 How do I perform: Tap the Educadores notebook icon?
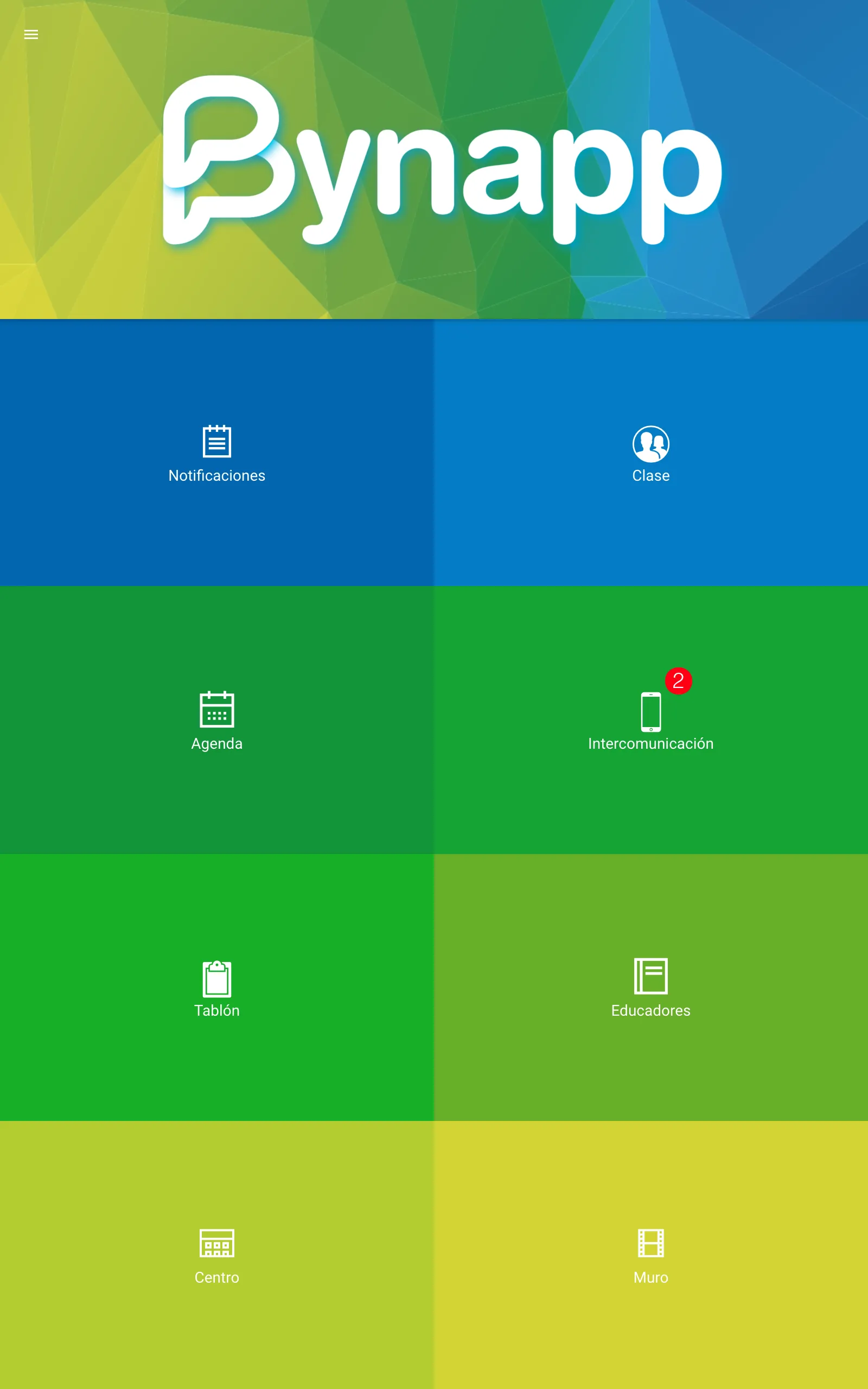click(x=651, y=976)
